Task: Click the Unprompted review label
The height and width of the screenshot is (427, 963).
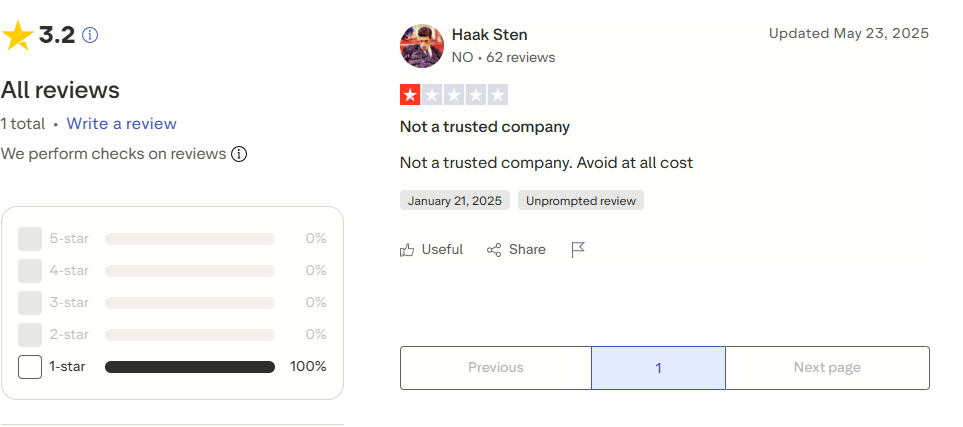Action: (x=580, y=201)
